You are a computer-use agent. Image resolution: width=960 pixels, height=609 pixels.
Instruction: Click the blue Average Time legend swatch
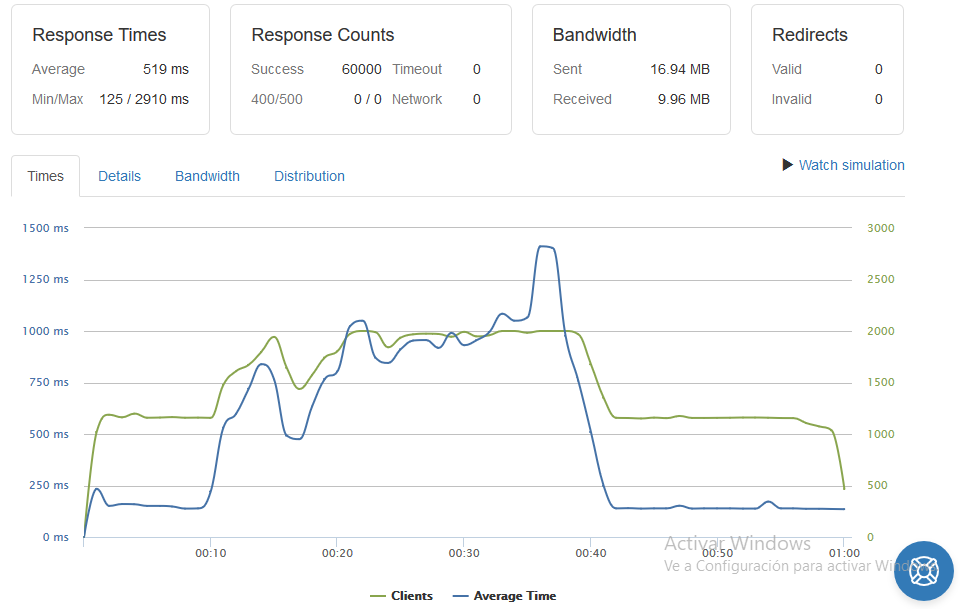460,596
